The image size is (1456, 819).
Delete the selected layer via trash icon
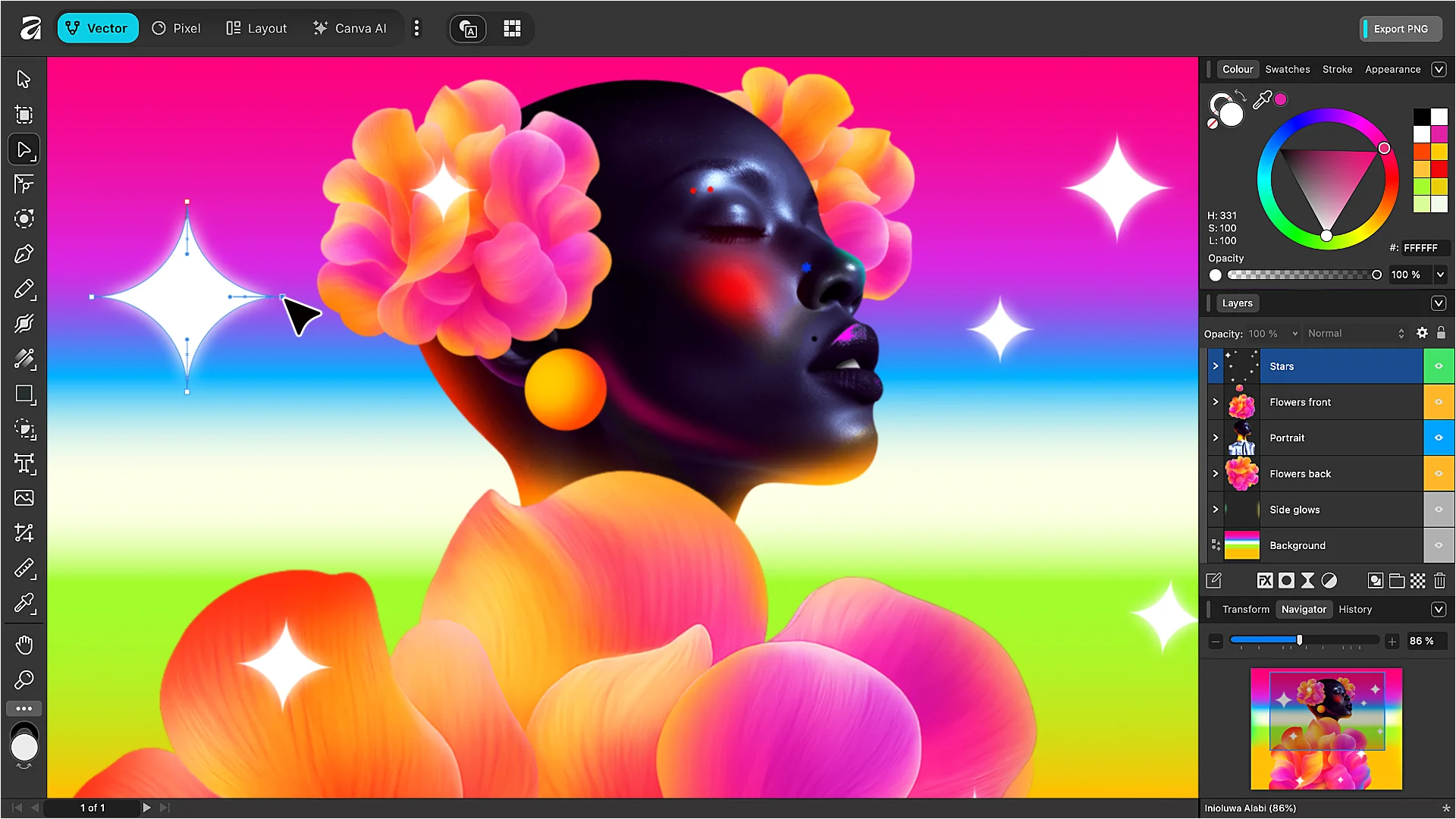tap(1439, 580)
